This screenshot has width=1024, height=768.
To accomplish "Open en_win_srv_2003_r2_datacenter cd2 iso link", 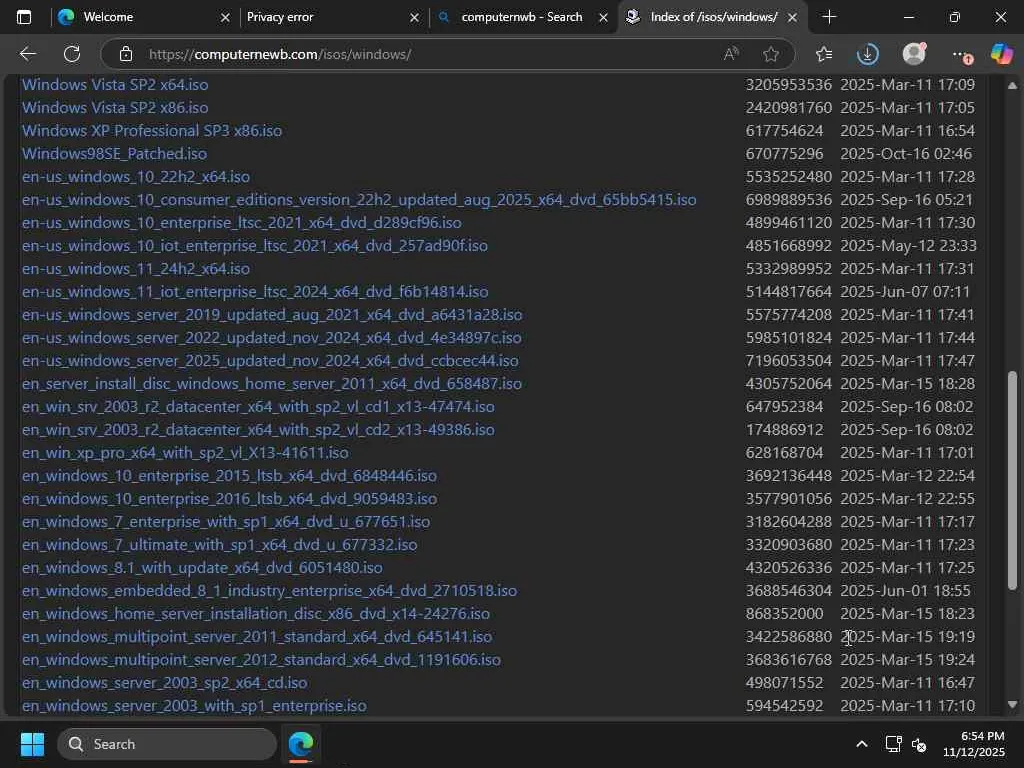I will pos(258,430).
